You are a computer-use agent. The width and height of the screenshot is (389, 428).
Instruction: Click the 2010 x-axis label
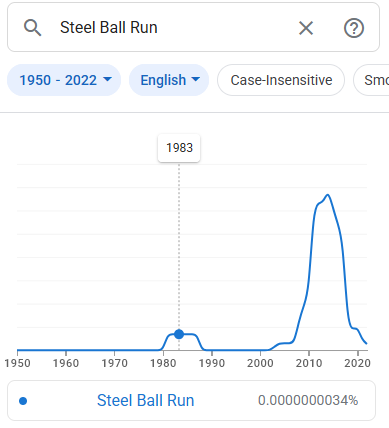[309, 363]
